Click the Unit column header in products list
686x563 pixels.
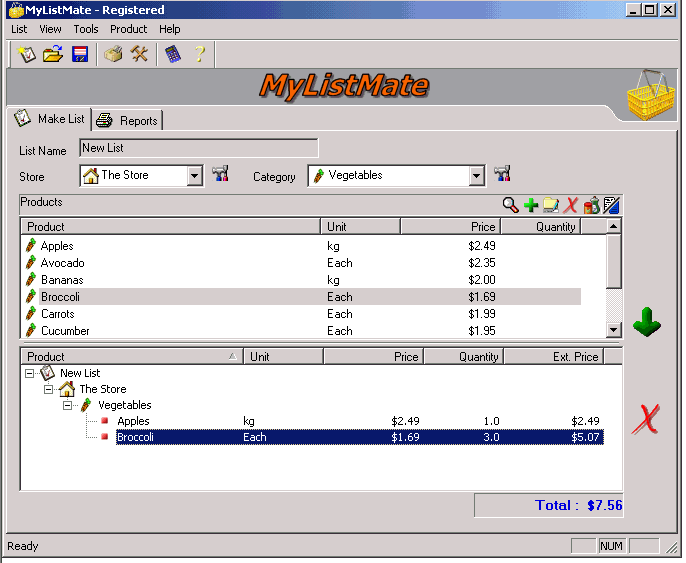[360, 227]
